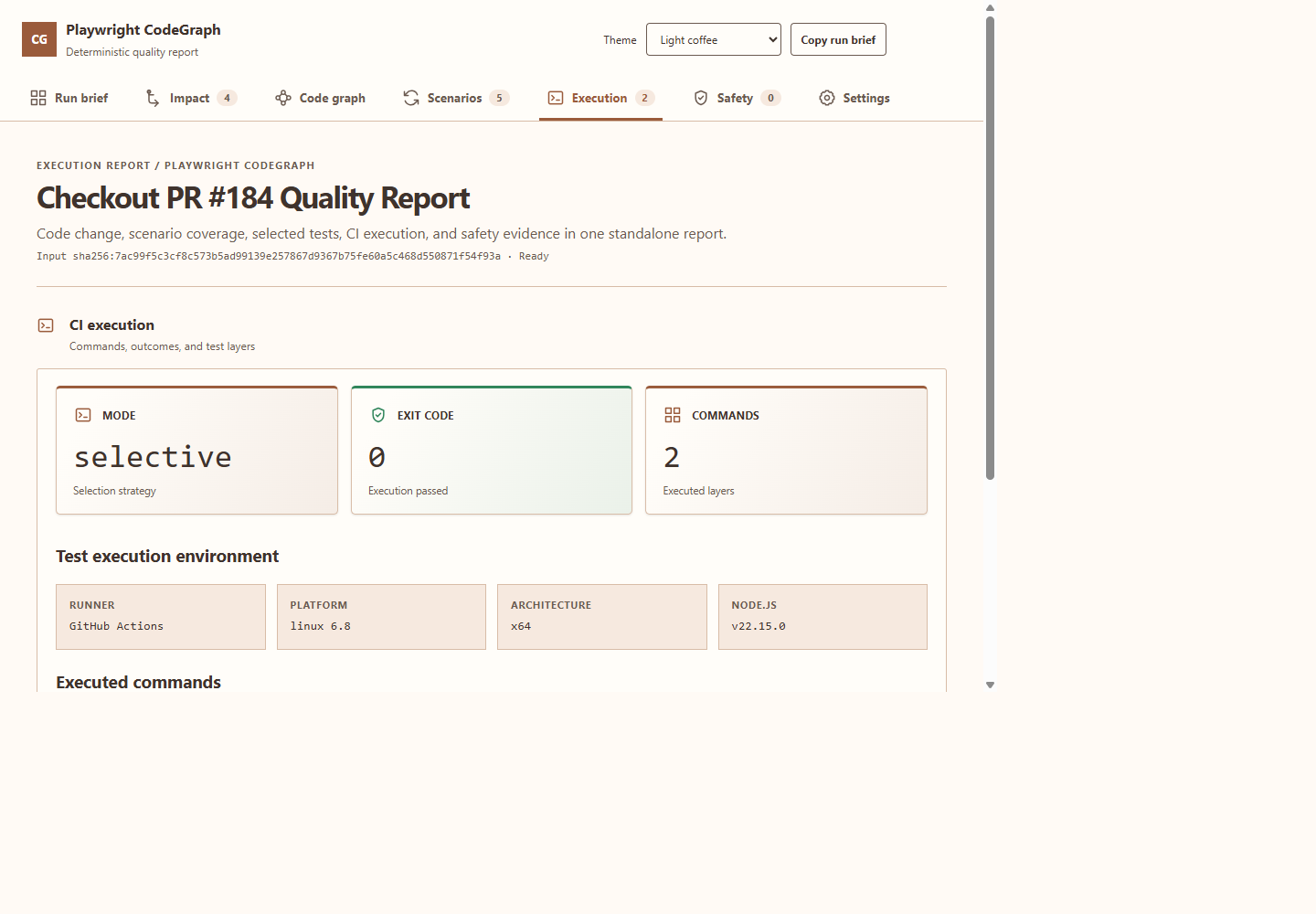
Task: Click the Impact branch icon
Action: [x=153, y=98]
